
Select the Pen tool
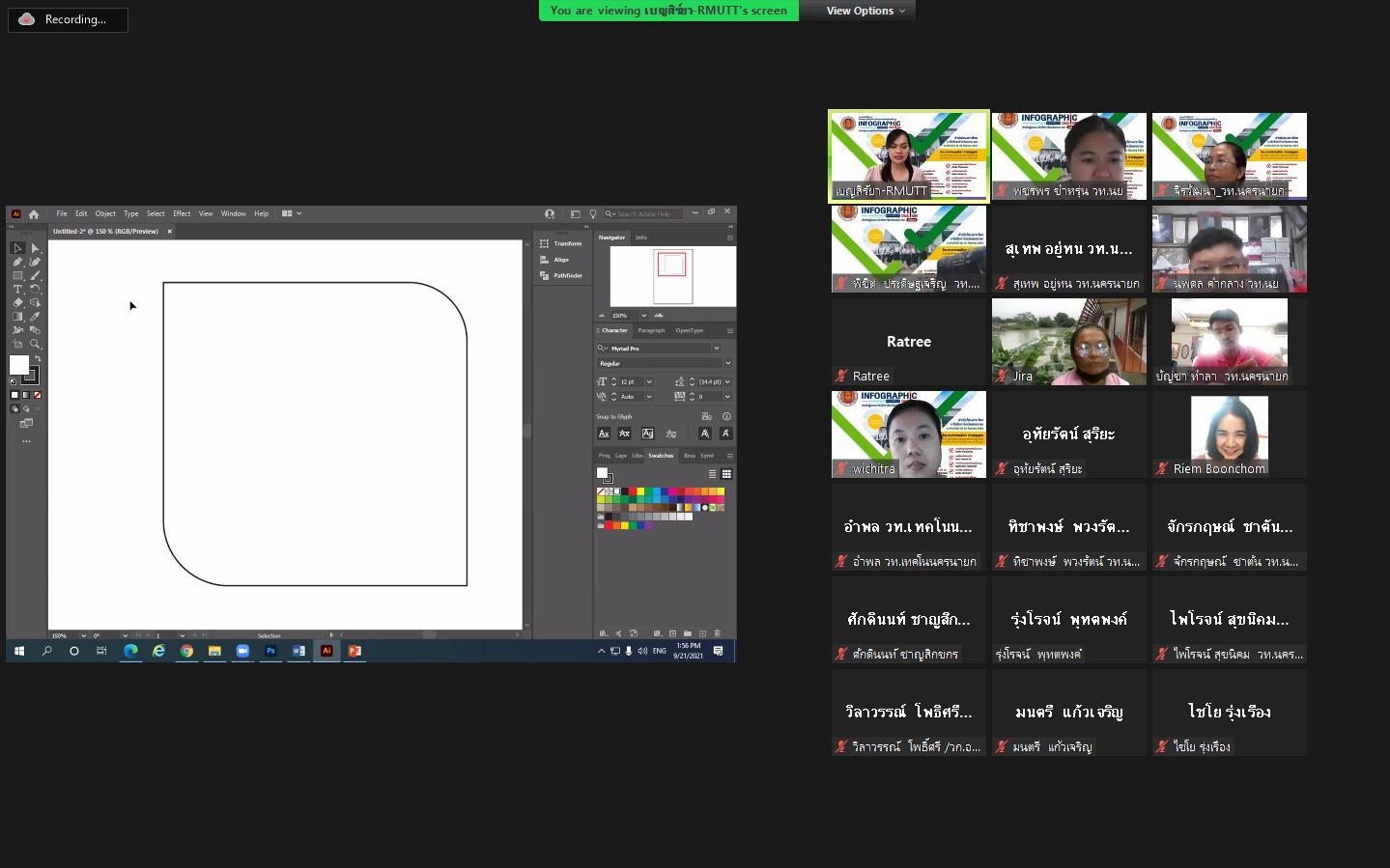[x=17, y=262]
